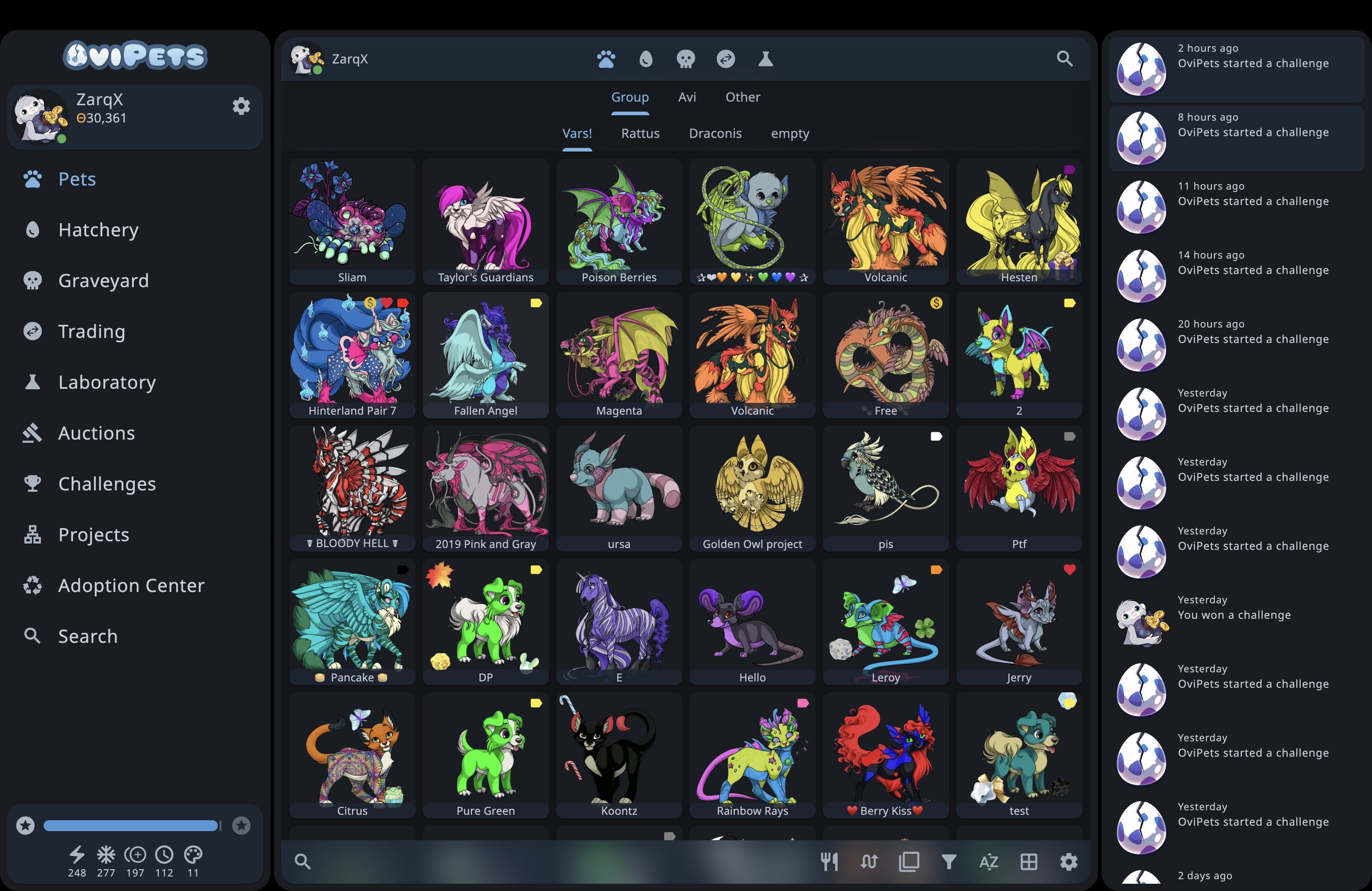Click the AZ sort icon
Image resolution: width=1372 pixels, height=891 pixels.
(989, 862)
